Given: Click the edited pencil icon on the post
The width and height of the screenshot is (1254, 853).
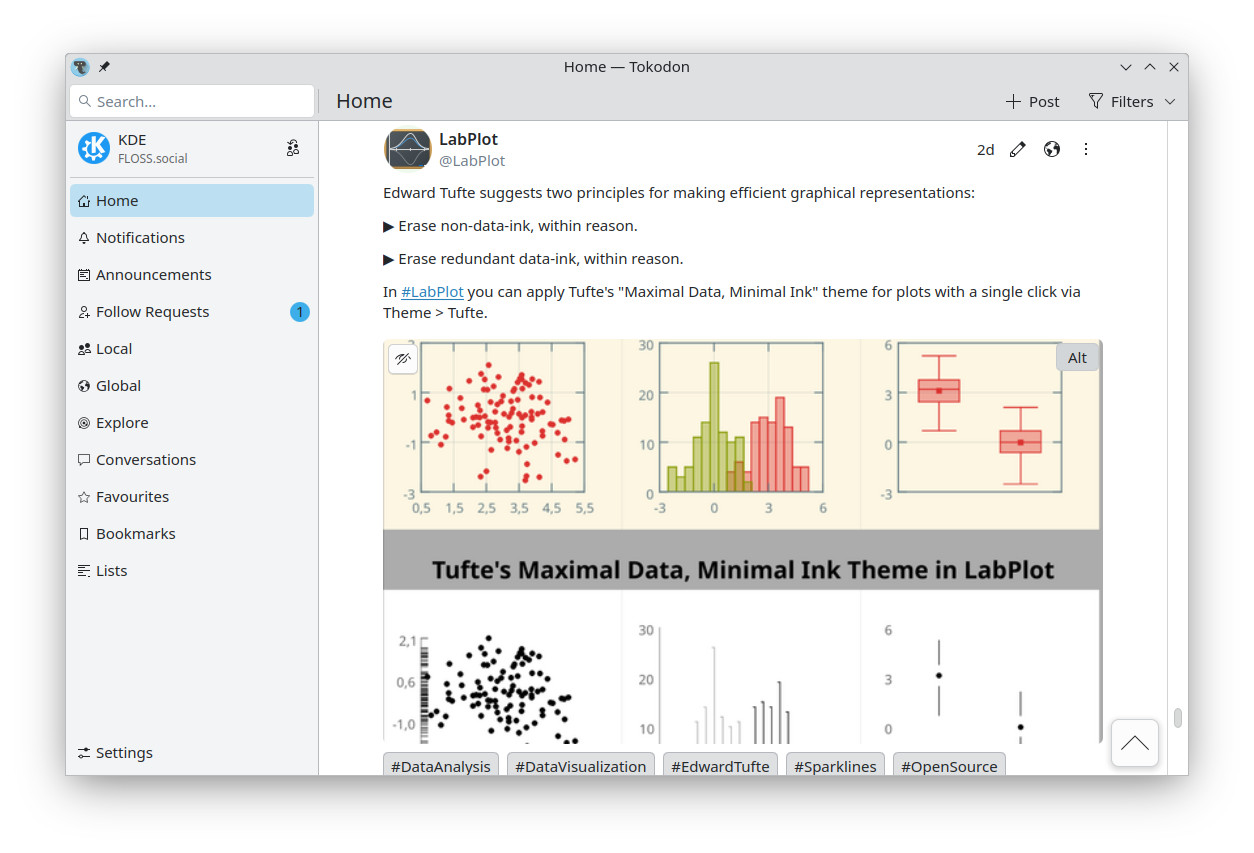Looking at the screenshot, I should click(x=1018, y=149).
